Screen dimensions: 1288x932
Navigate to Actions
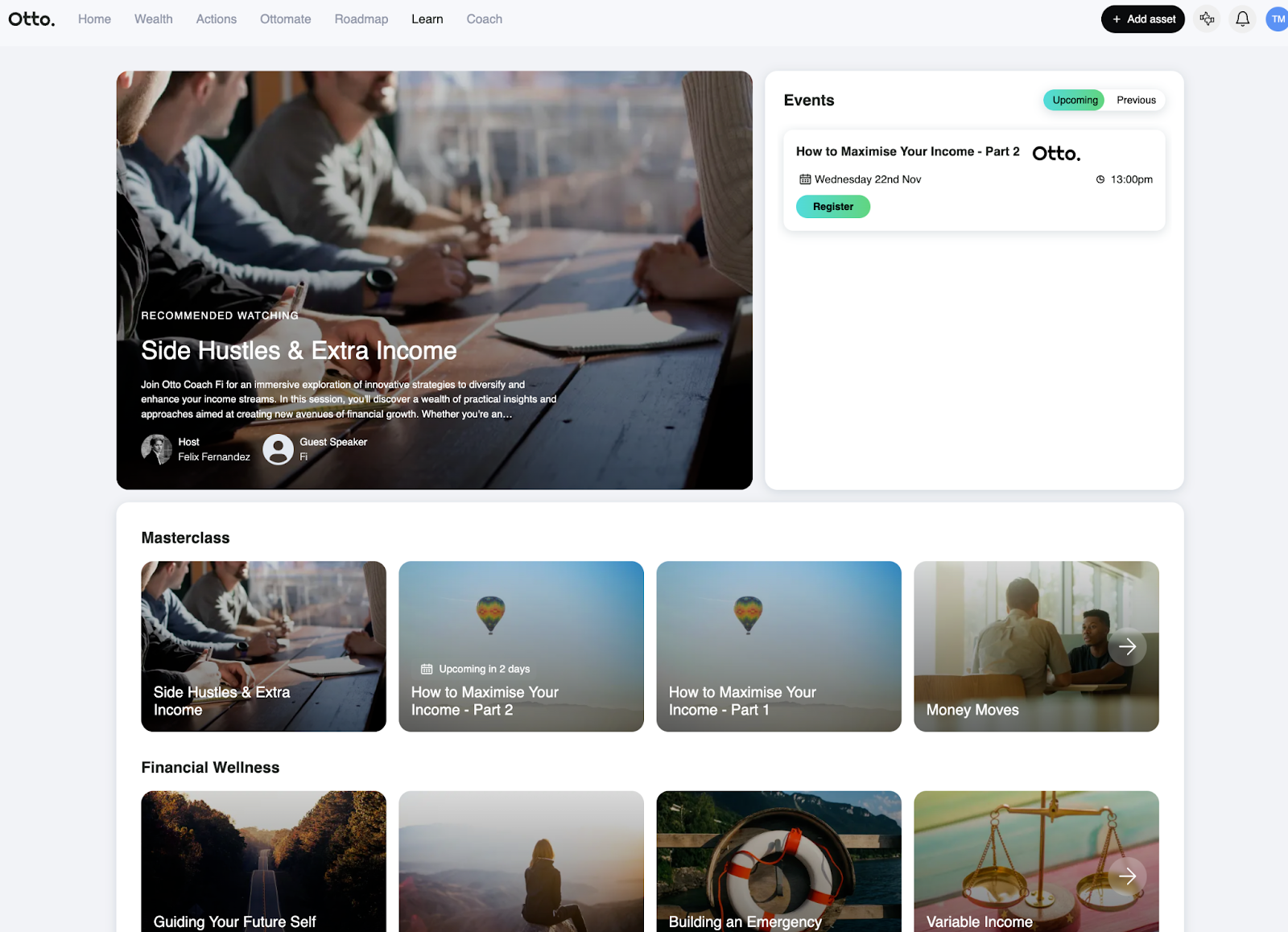tap(217, 19)
